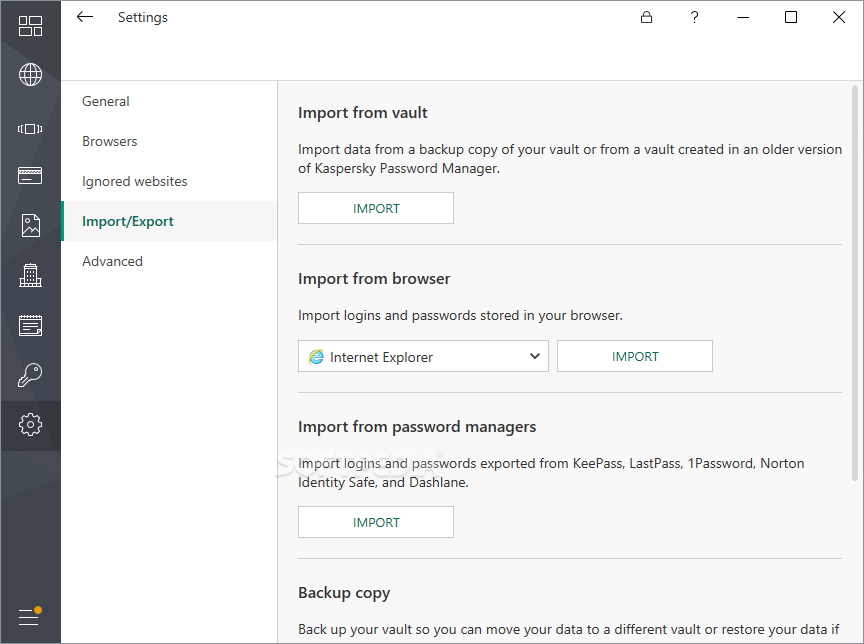Open the Password generator key icon

click(30, 375)
